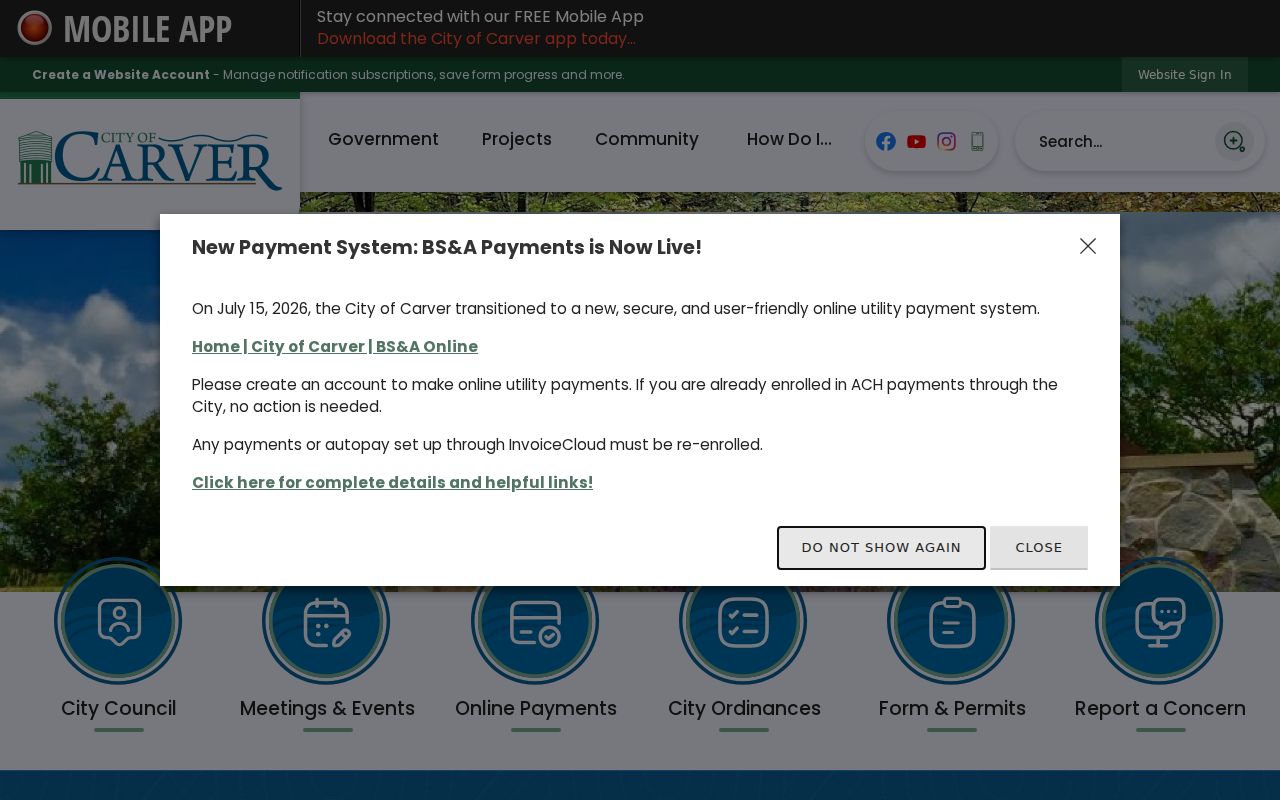The image size is (1280, 800).
Task: Click the Form & Permits label
Action: [x=952, y=708]
